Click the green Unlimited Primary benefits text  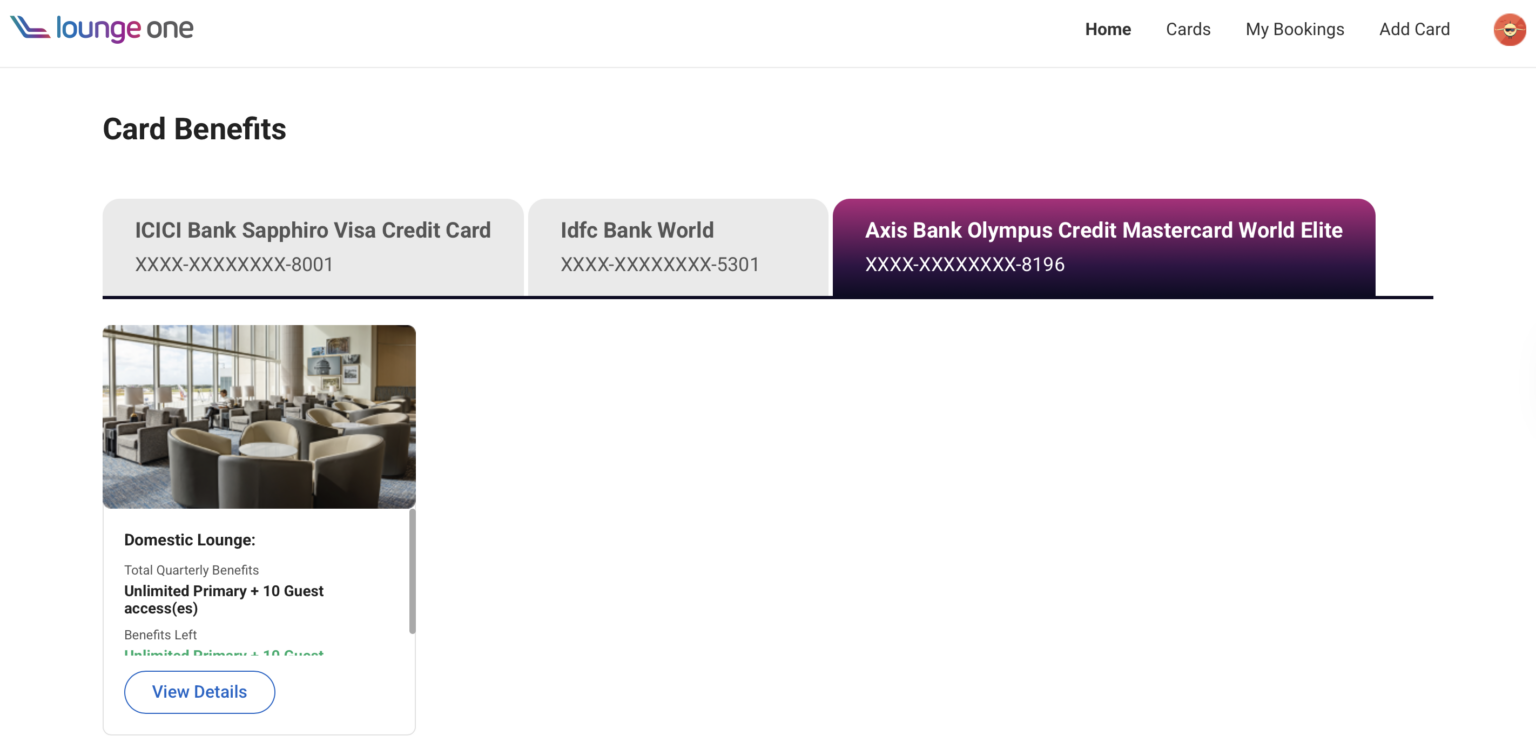224,655
